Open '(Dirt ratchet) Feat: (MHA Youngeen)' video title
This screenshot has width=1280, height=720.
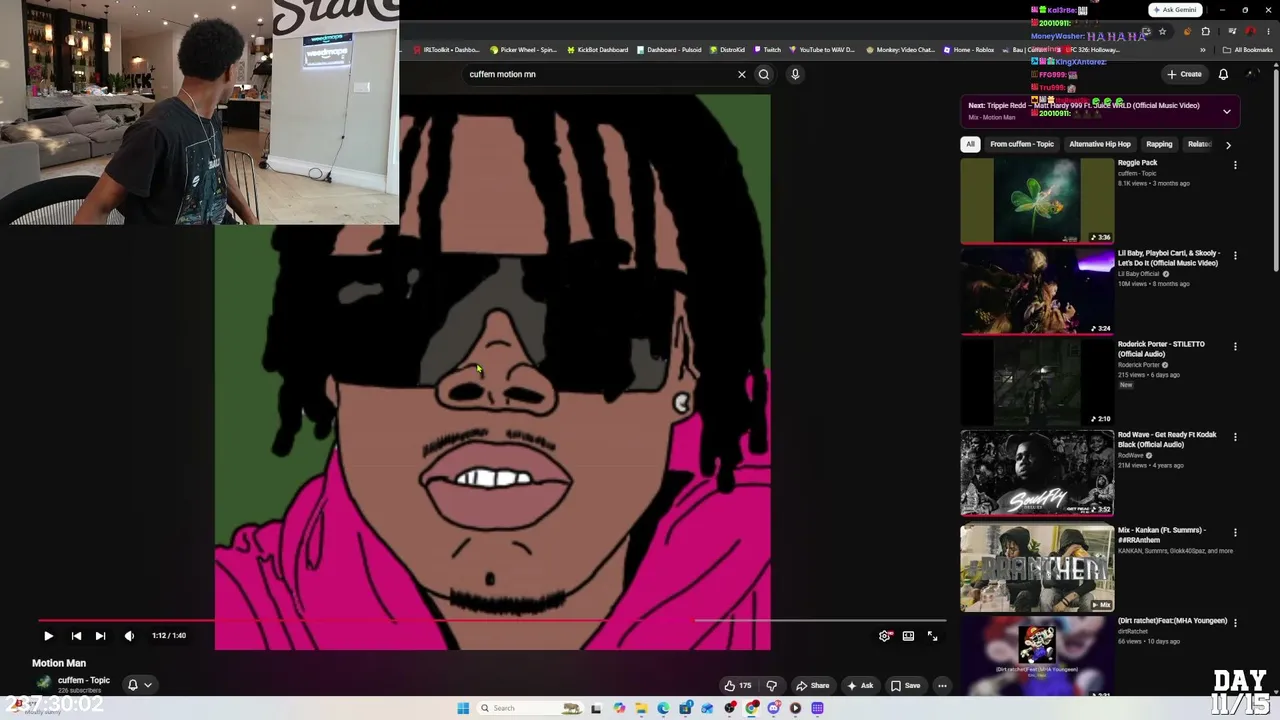(x=1172, y=621)
